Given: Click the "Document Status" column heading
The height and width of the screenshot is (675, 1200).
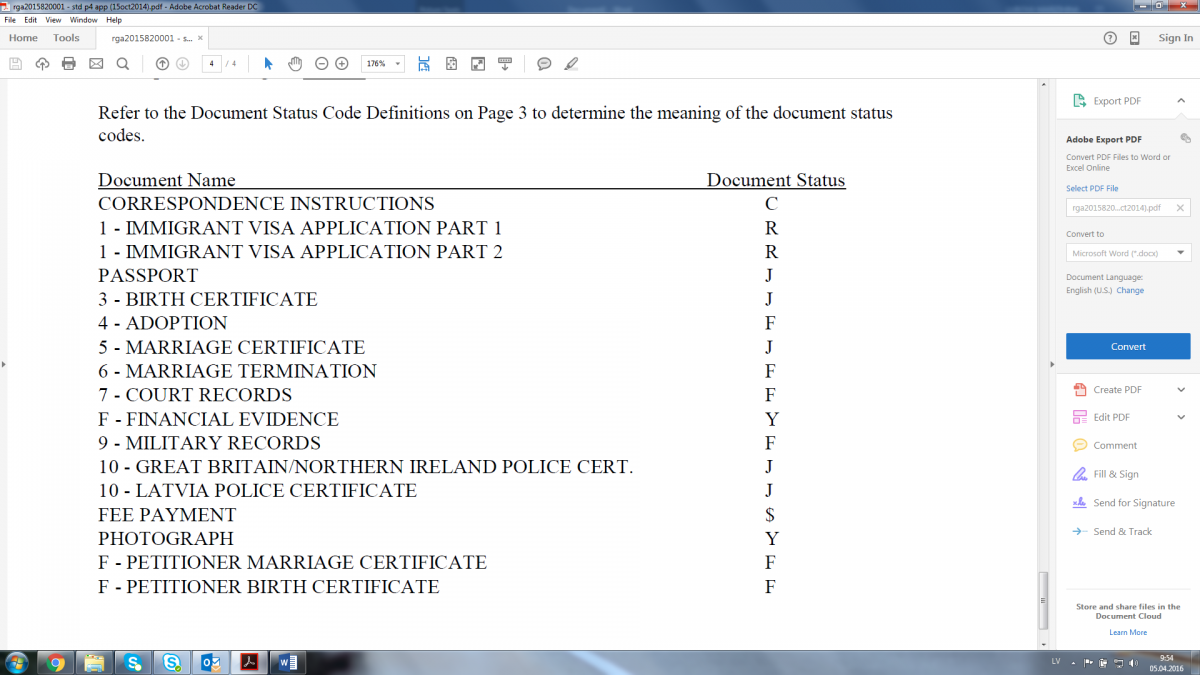Looking at the screenshot, I should pyautogui.click(x=776, y=181).
